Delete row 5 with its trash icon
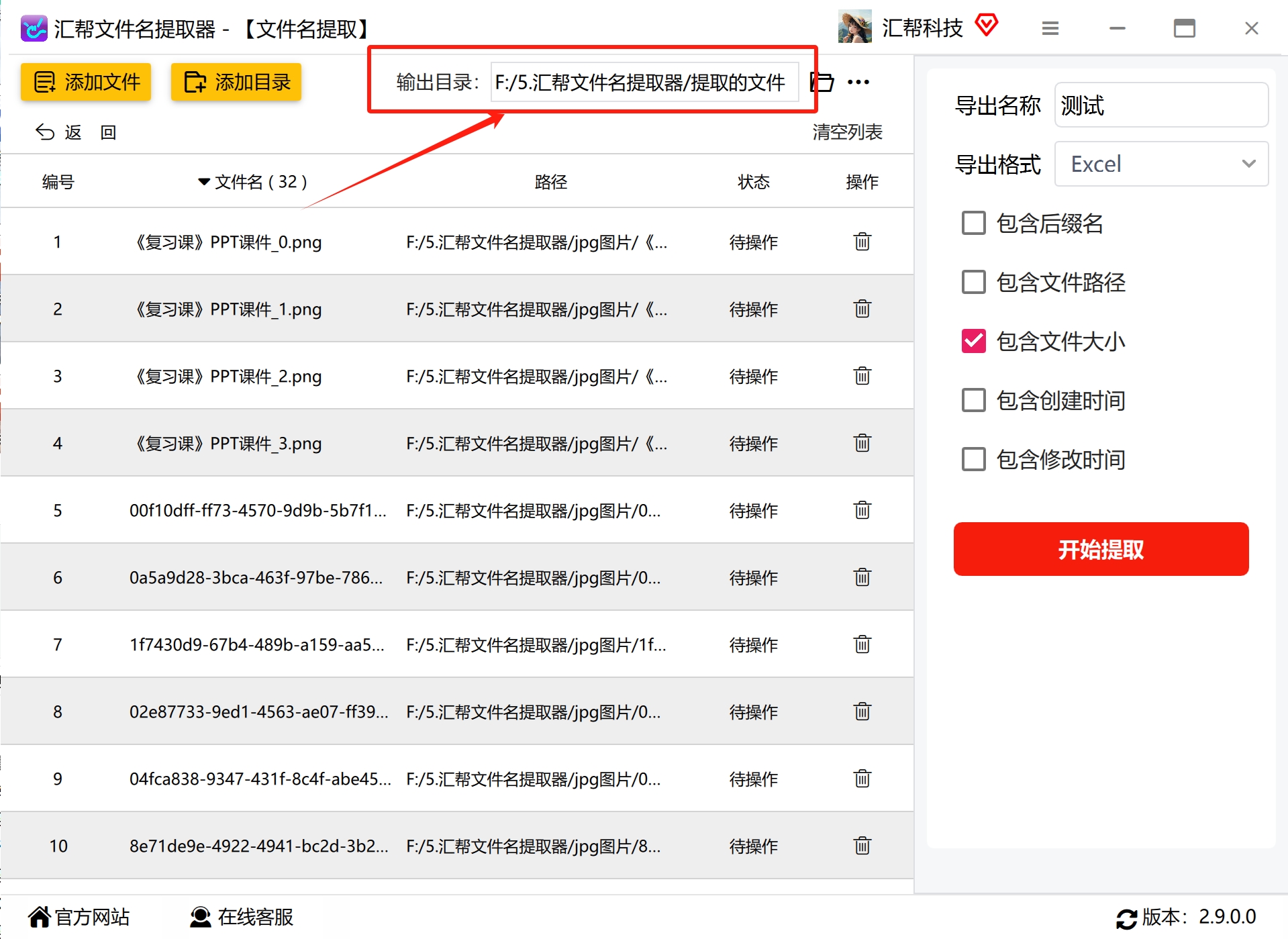 pos(862,510)
